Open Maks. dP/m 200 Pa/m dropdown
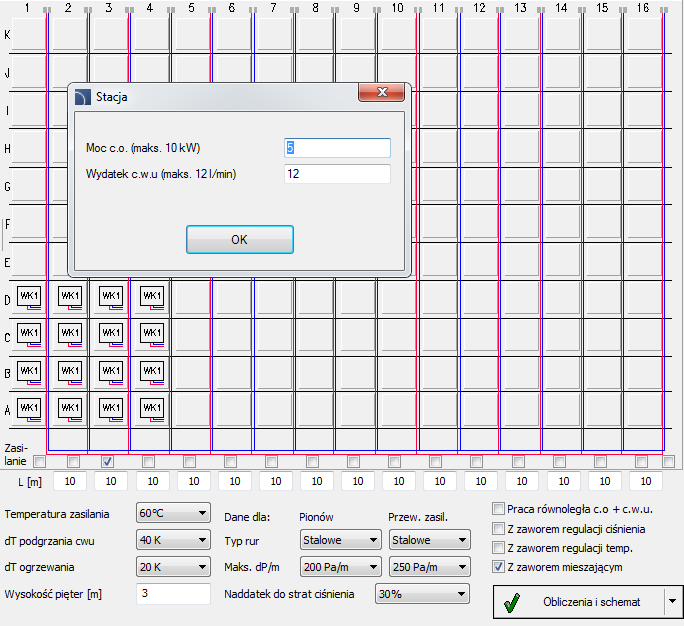Viewport: 684px width, 626px height. [x=341, y=567]
